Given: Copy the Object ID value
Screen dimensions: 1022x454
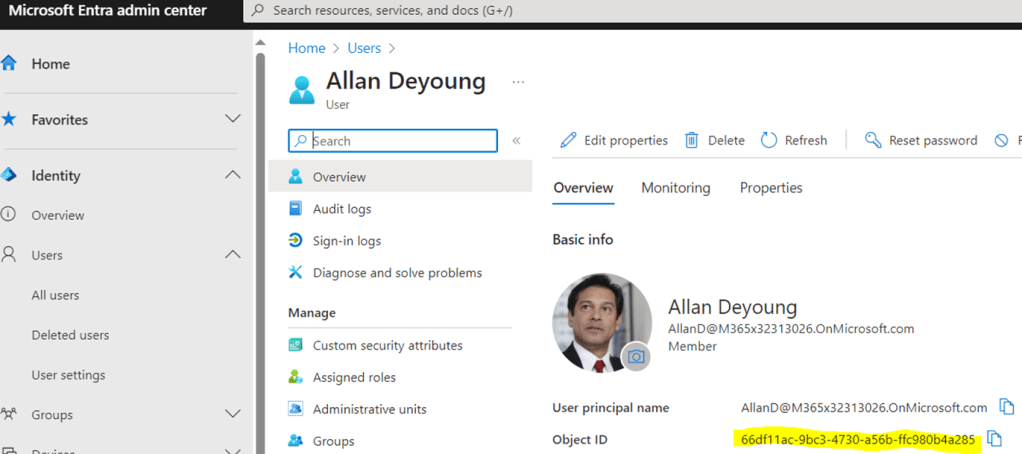Looking at the screenshot, I should coord(994,439).
